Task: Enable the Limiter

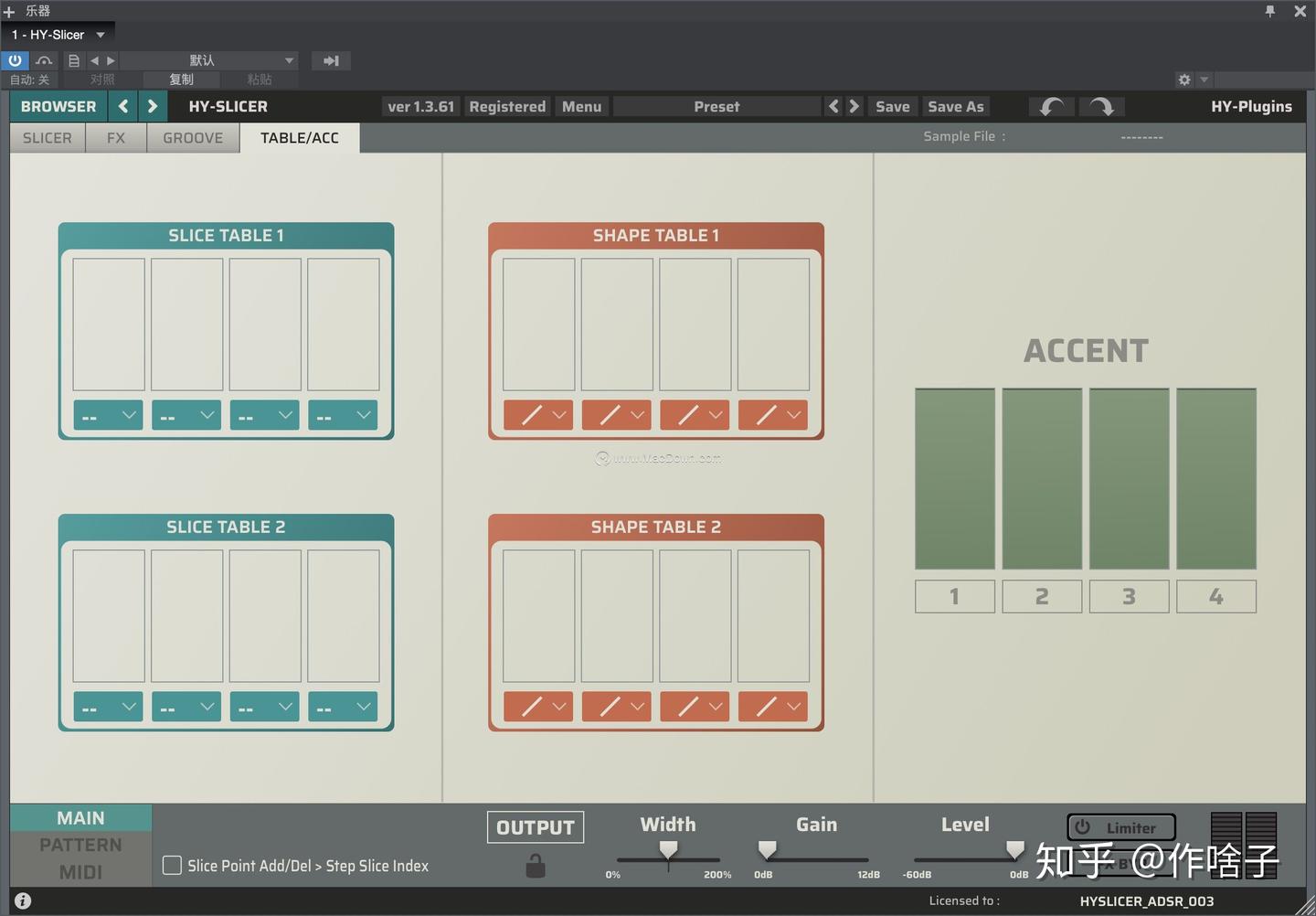Action: pyautogui.click(x=1120, y=827)
